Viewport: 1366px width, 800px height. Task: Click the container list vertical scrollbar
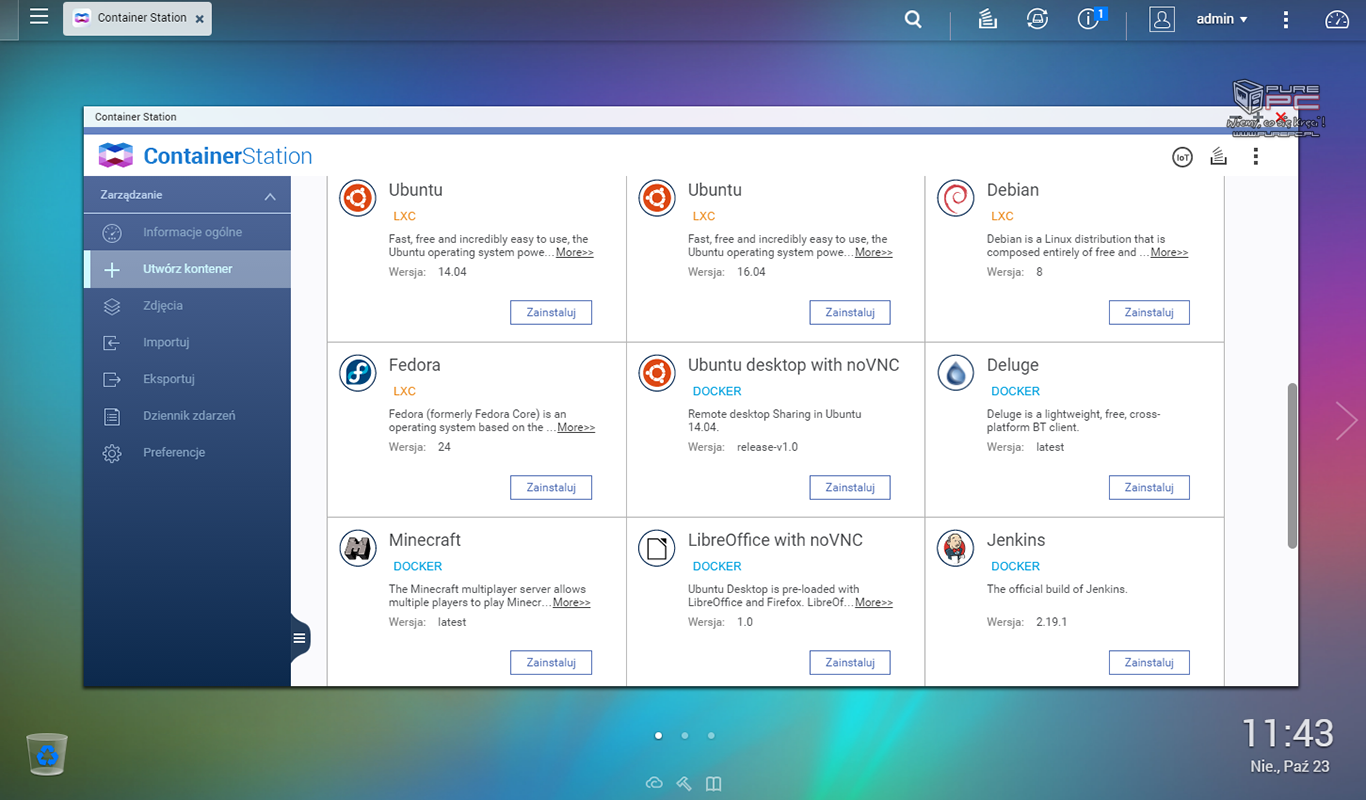click(x=1292, y=465)
